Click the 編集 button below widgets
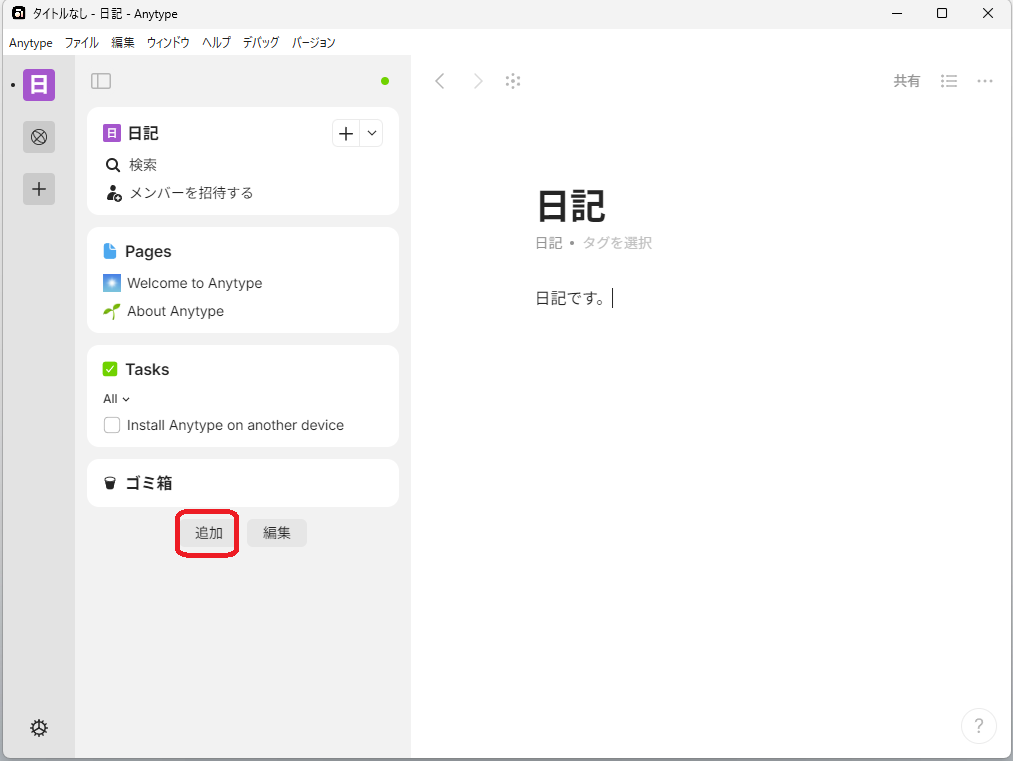The image size is (1013, 761). [277, 533]
